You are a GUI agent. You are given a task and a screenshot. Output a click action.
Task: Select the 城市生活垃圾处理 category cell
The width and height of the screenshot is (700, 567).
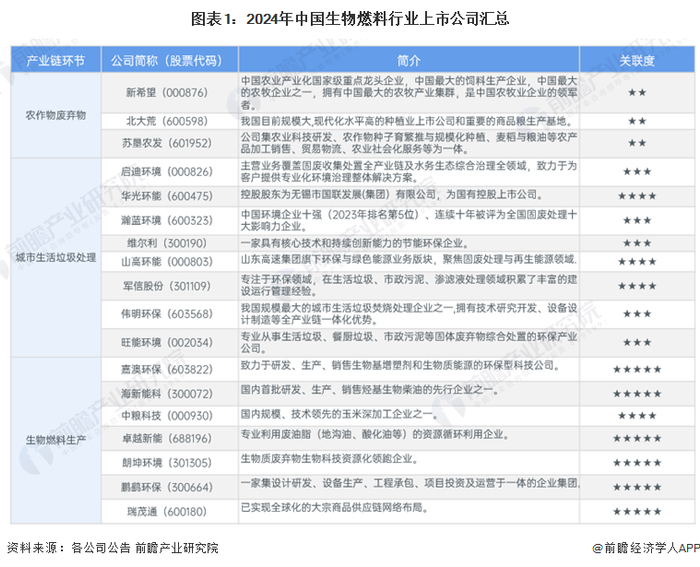coord(56,258)
